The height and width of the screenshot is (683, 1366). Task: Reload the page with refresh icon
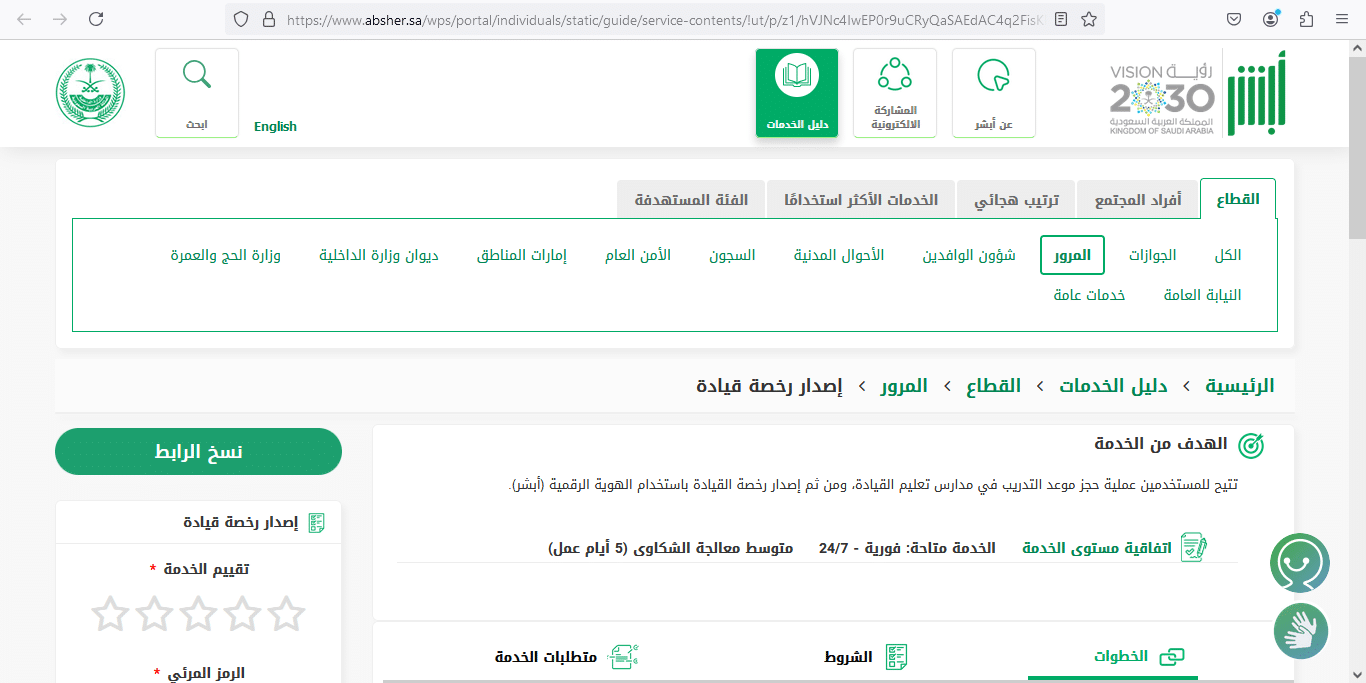click(x=96, y=19)
